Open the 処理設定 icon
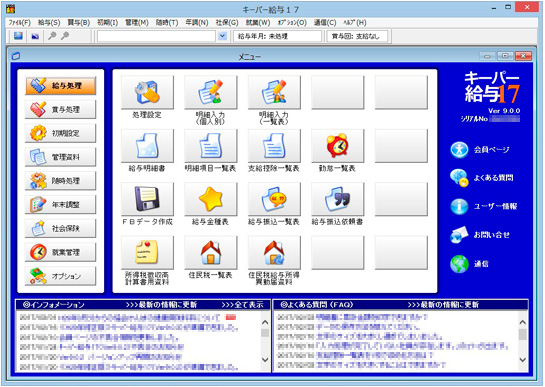 pos(147,92)
